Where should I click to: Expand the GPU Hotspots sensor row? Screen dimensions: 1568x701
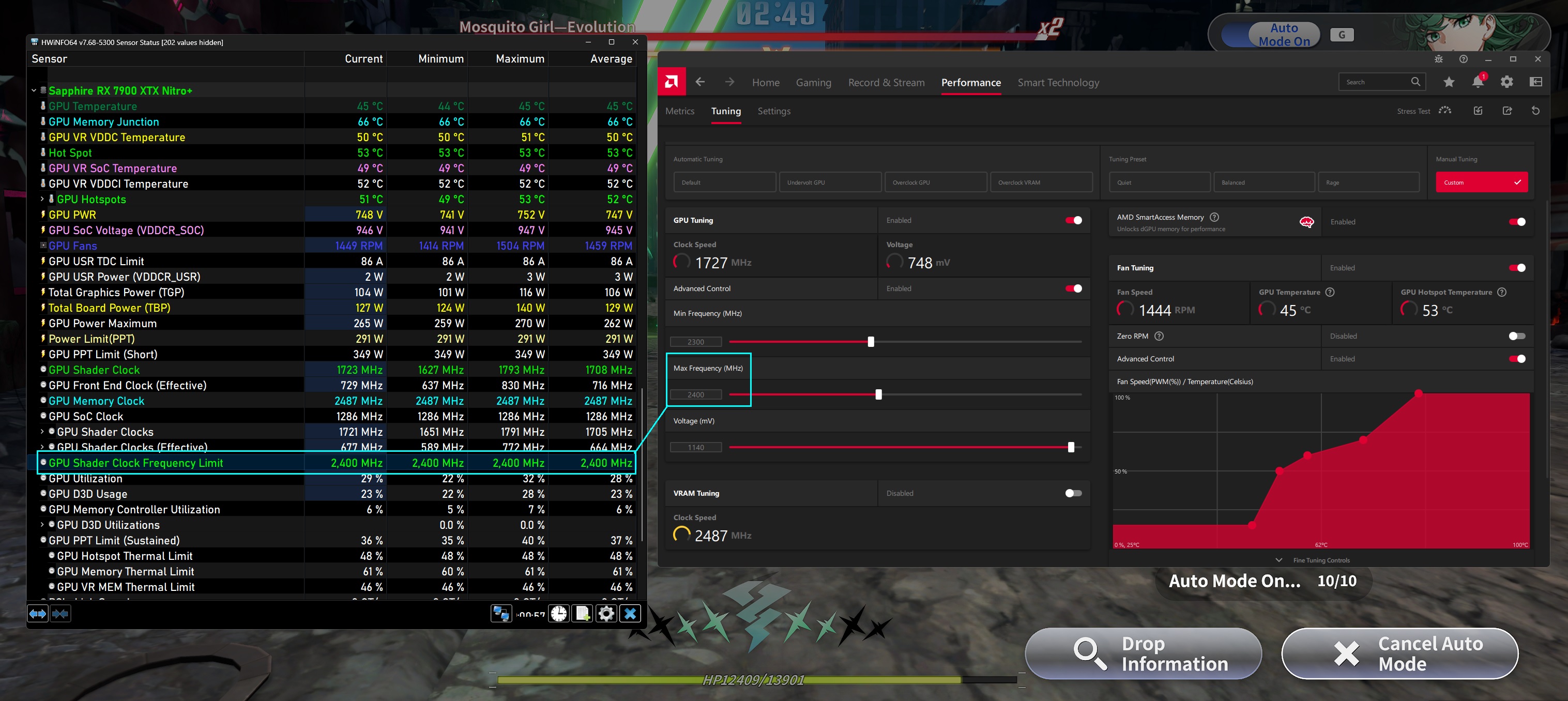(x=42, y=199)
